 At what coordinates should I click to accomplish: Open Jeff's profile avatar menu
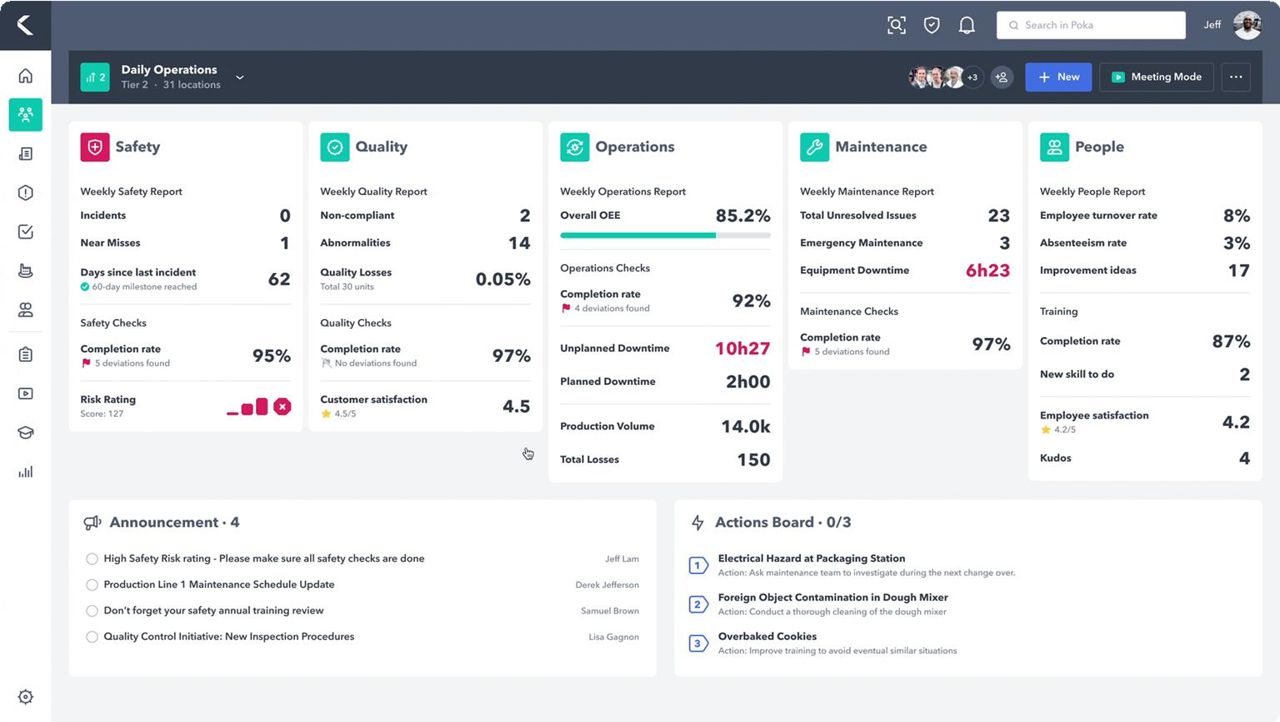[x=1247, y=25]
